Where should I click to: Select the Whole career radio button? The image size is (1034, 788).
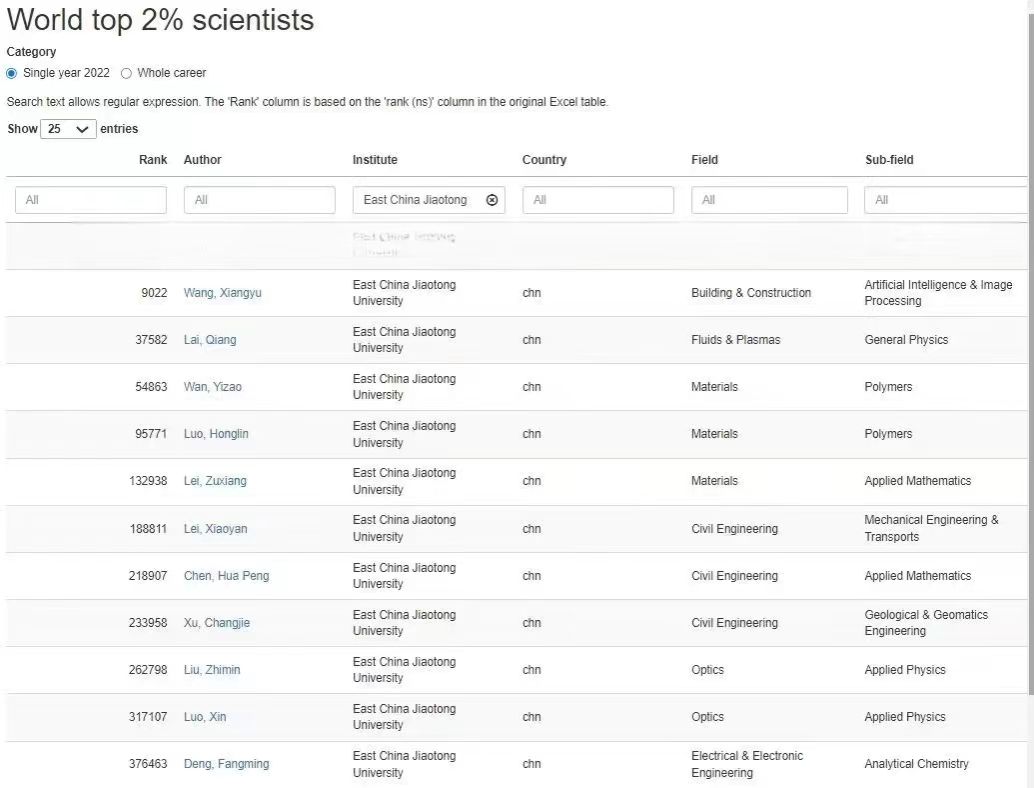(126, 73)
